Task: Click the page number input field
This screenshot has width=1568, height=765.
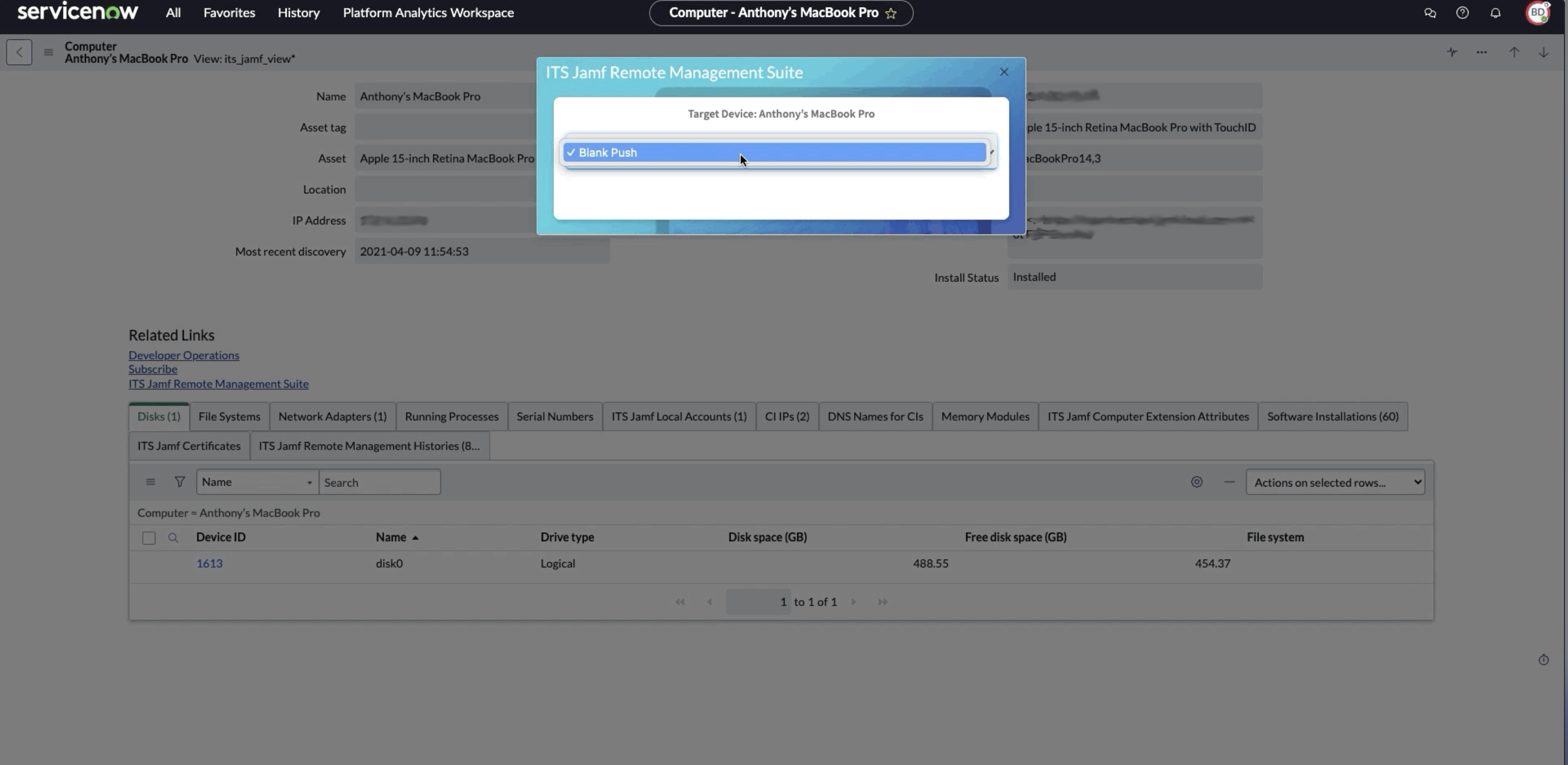Action: [758, 602]
